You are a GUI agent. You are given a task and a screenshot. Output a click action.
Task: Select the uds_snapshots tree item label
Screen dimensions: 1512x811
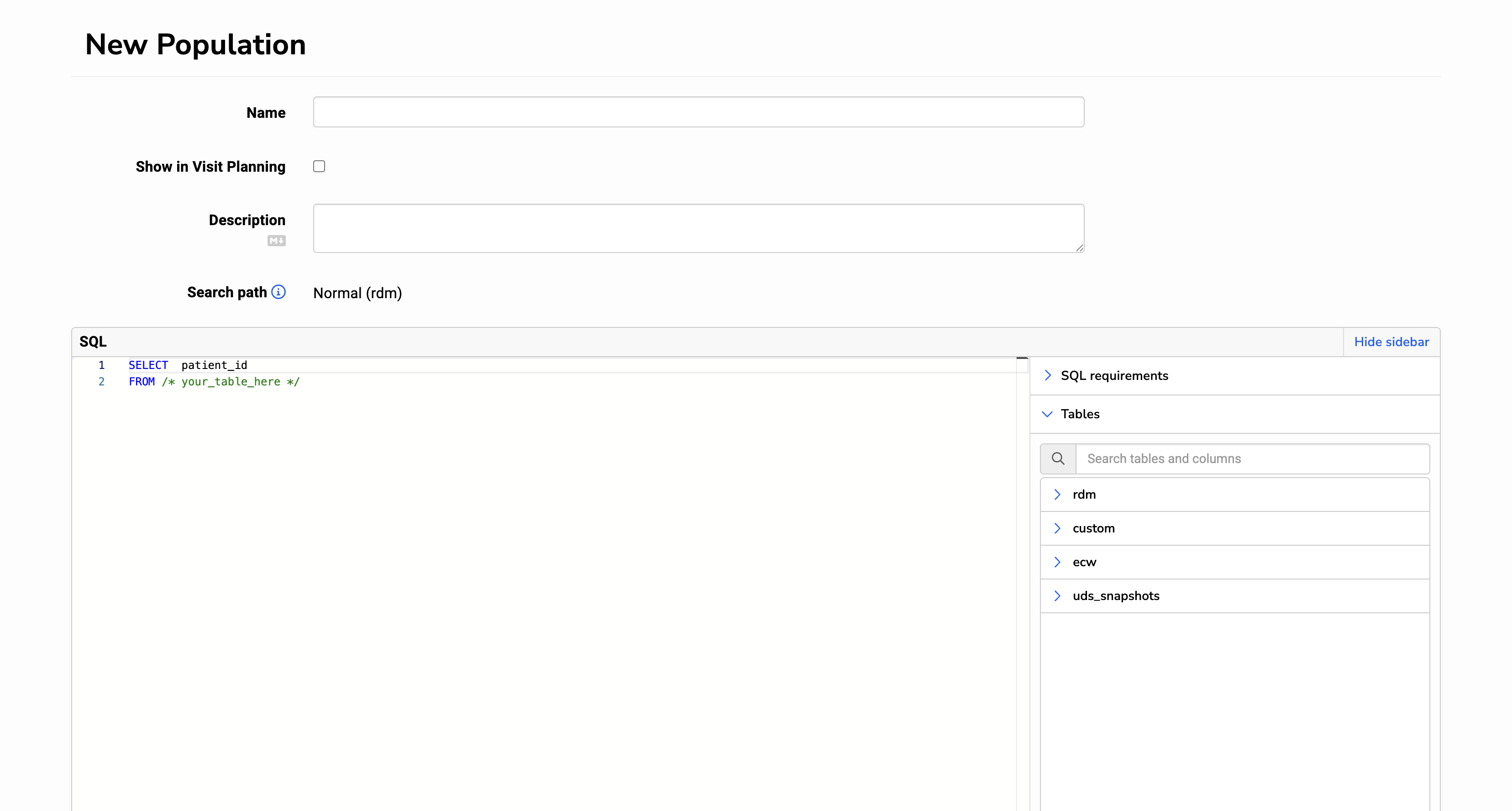[1116, 595]
